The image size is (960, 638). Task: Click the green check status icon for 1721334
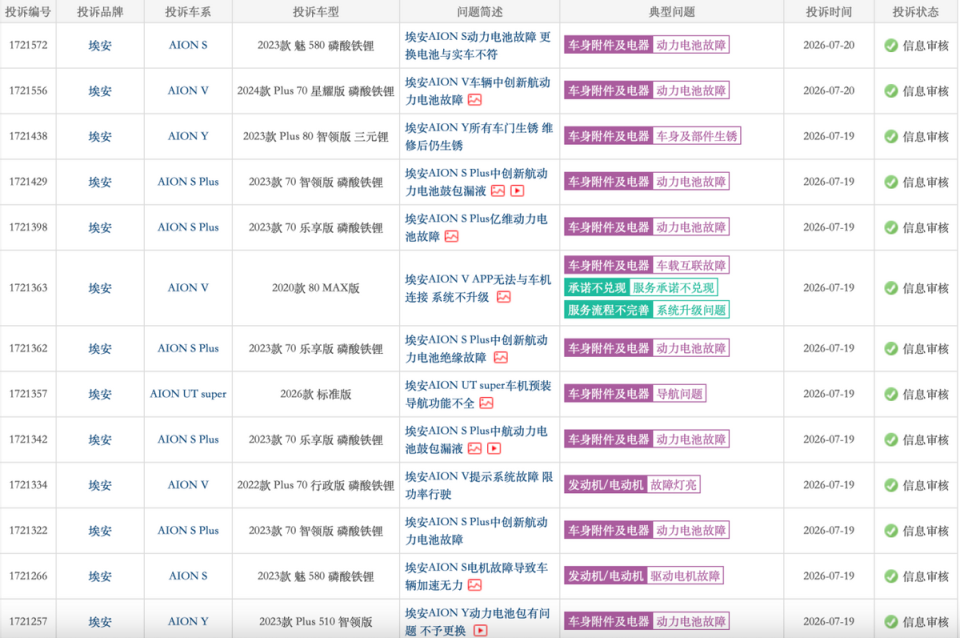coord(891,485)
